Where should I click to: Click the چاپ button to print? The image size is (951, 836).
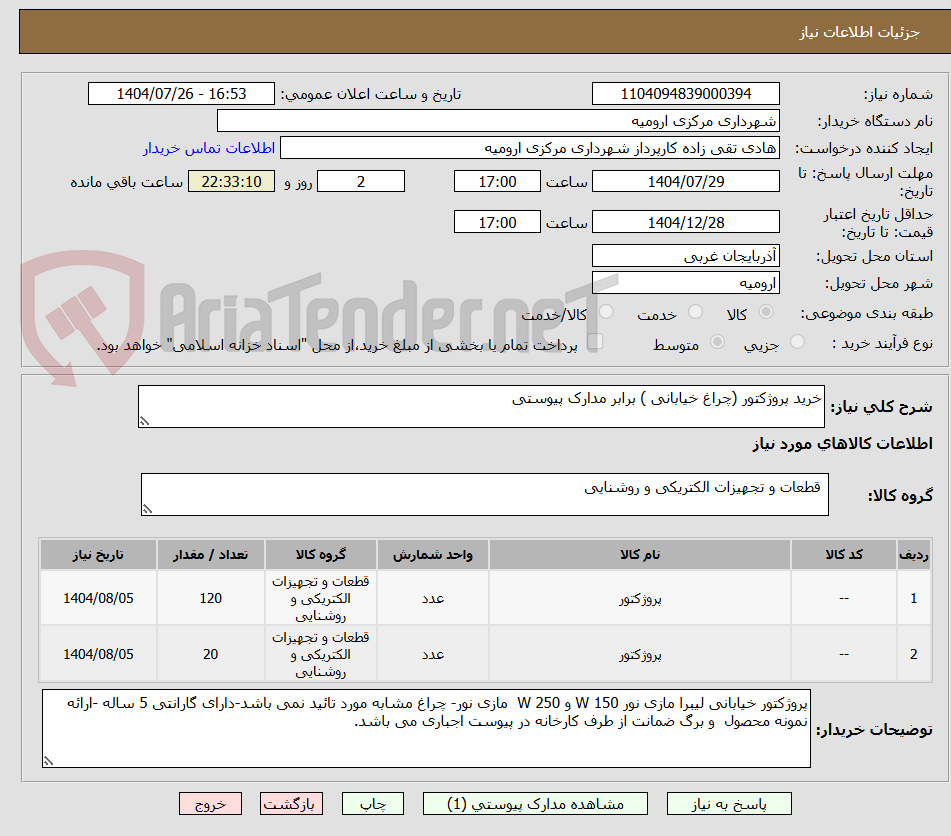pos(372,803)
